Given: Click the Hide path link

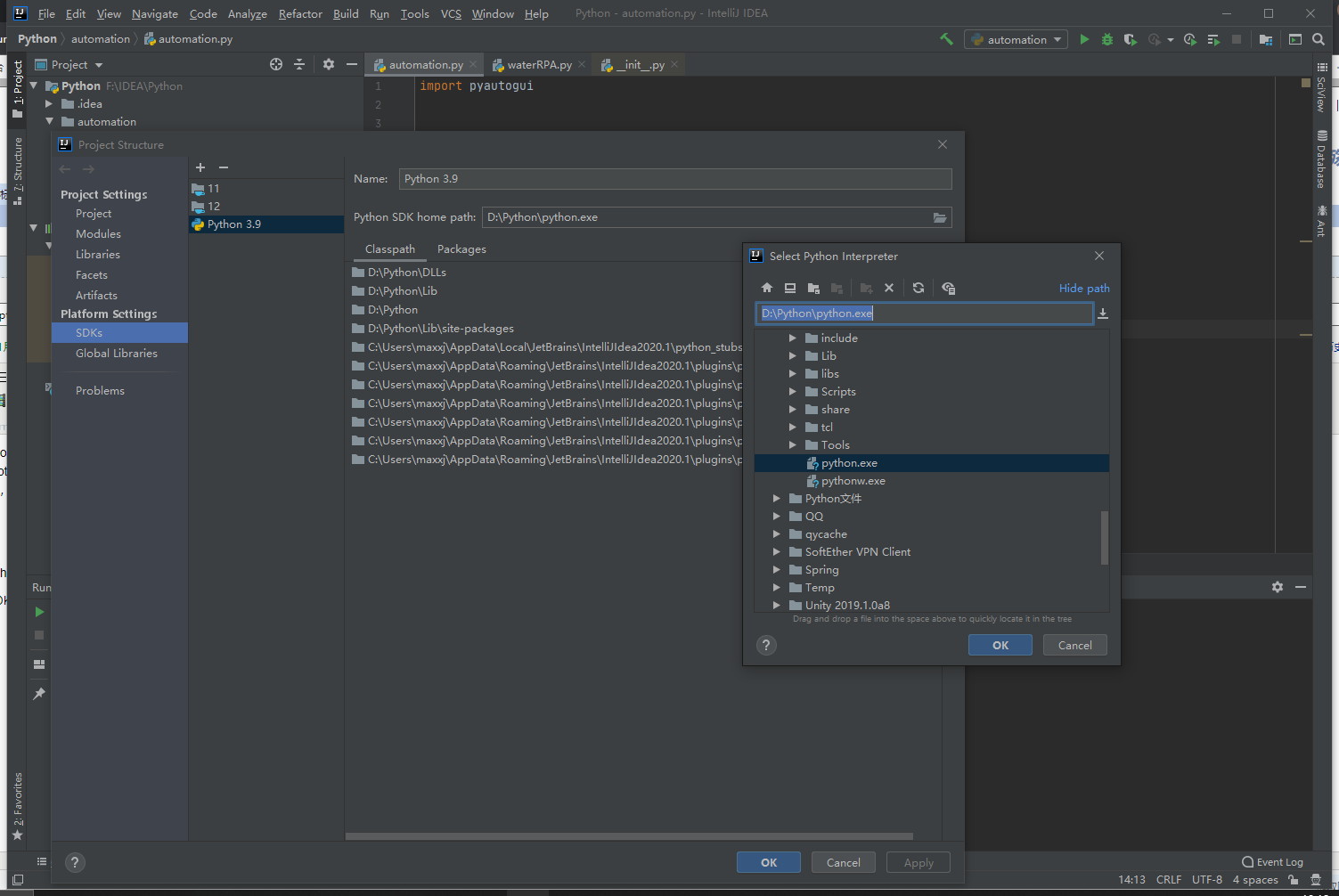Looking at the screenshot, I should click(x=1083, y=288).
